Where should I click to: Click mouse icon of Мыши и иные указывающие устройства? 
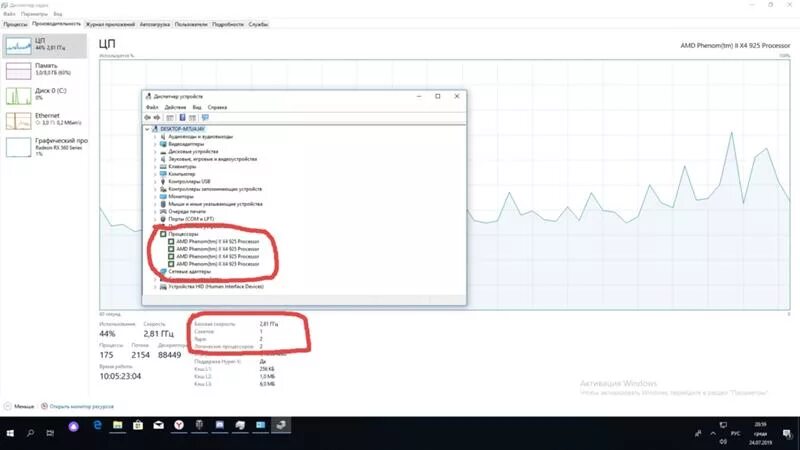(163, 204)
